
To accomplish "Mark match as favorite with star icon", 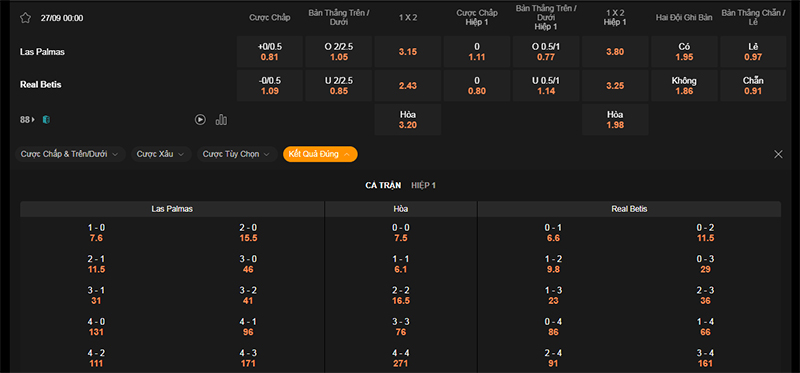I will [26, 18].
